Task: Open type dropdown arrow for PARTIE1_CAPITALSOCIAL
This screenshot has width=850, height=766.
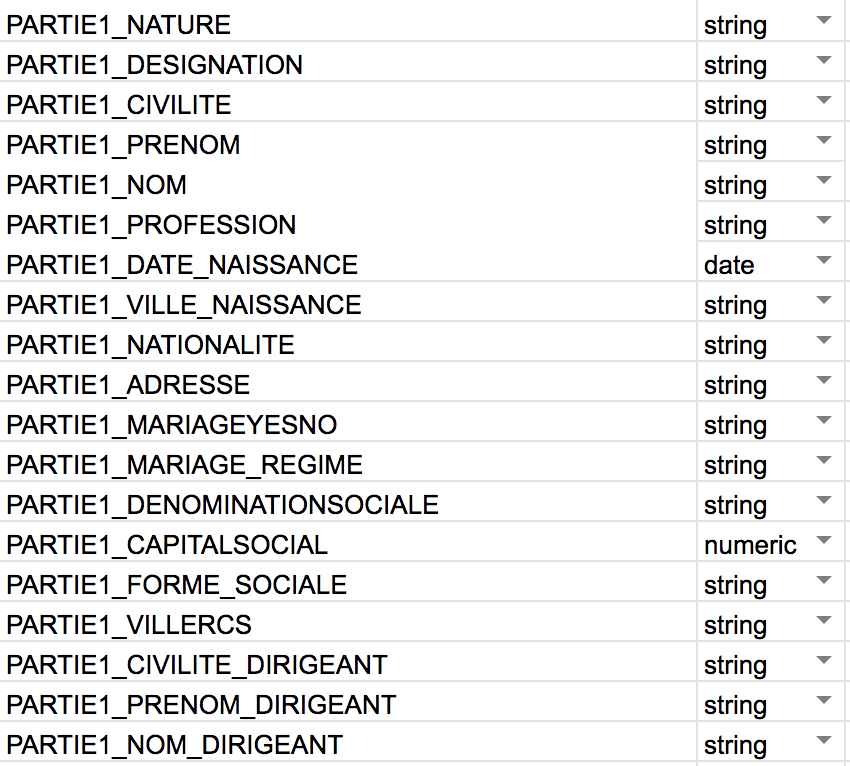Action: (823, 540)
